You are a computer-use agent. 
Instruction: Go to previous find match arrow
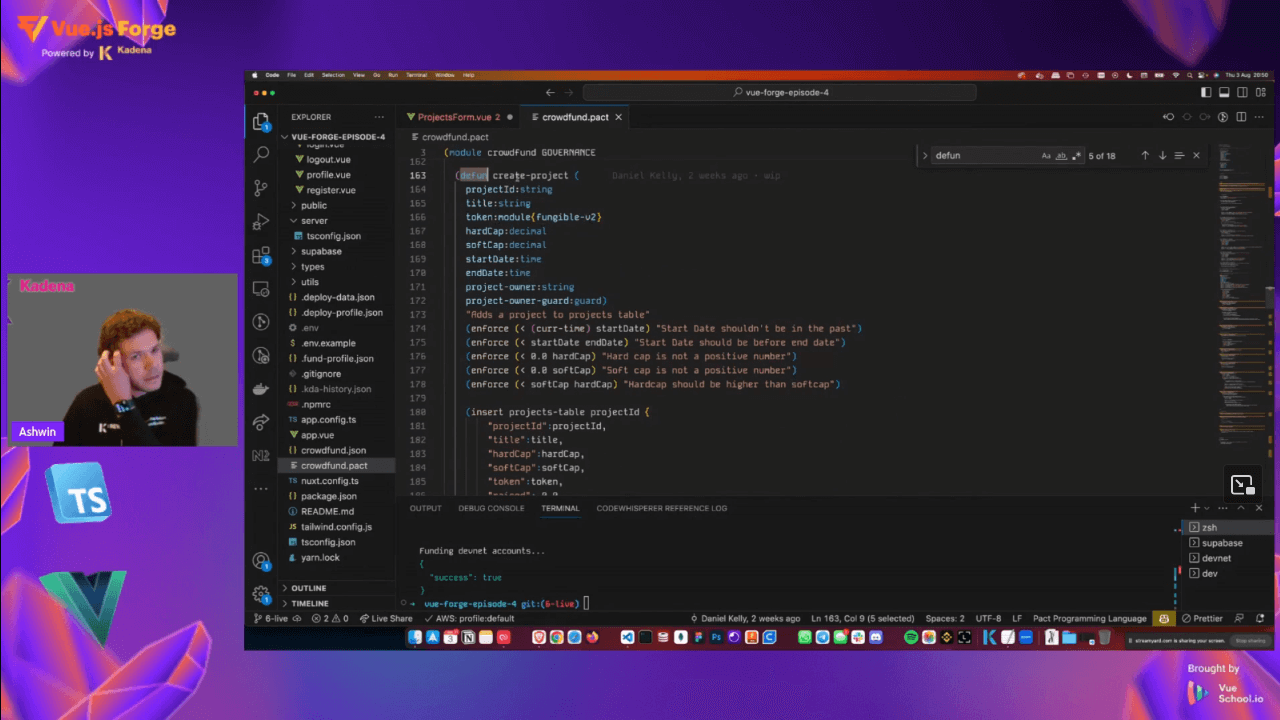1145,156
